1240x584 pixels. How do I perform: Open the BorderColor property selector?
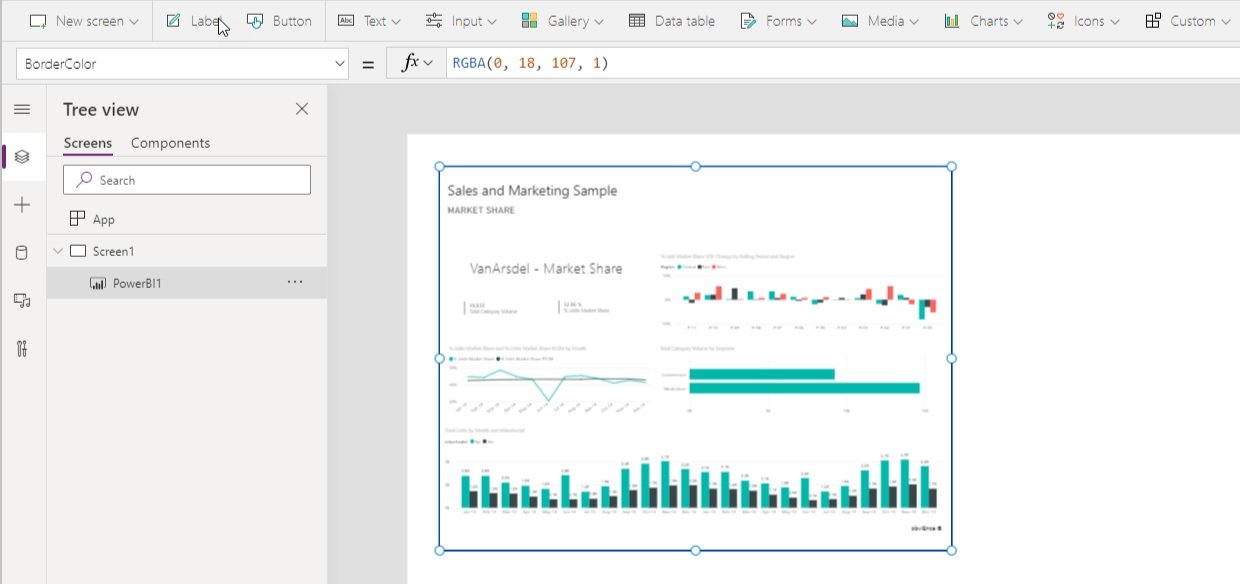[182, 64]
